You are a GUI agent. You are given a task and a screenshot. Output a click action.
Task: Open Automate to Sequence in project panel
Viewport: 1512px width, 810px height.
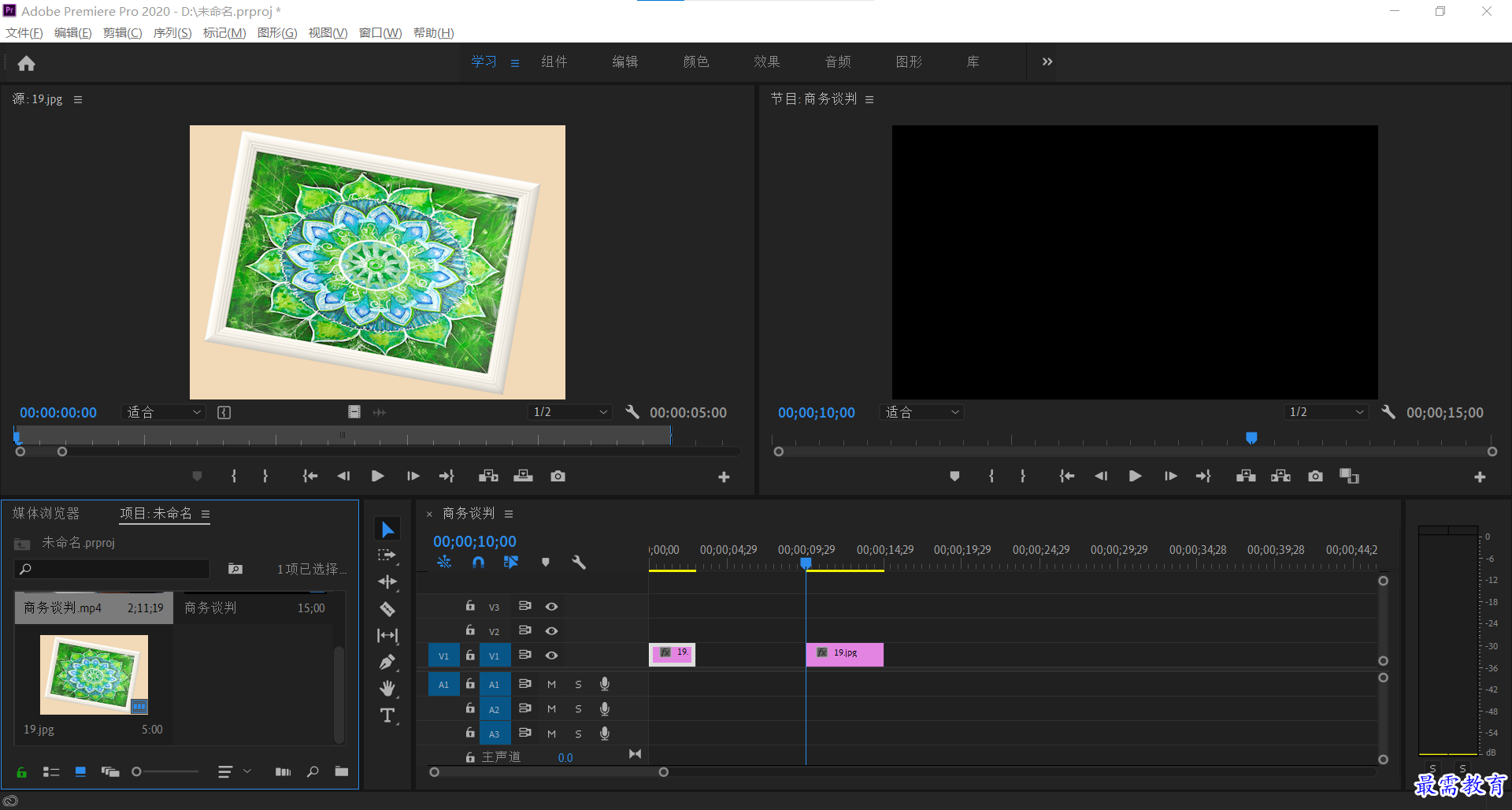point(283,772)
